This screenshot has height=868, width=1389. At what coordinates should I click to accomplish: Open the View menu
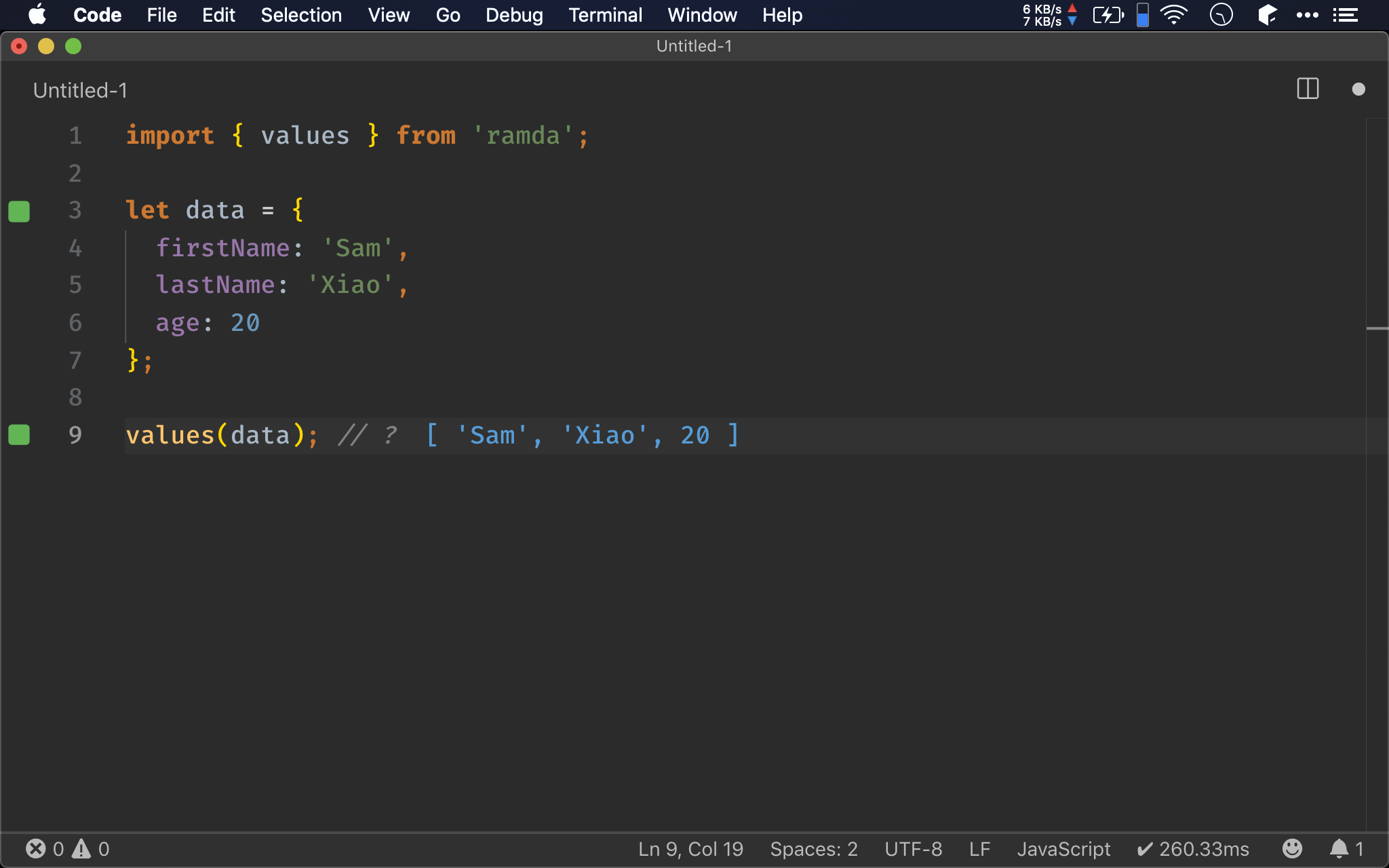coord(389,15)
